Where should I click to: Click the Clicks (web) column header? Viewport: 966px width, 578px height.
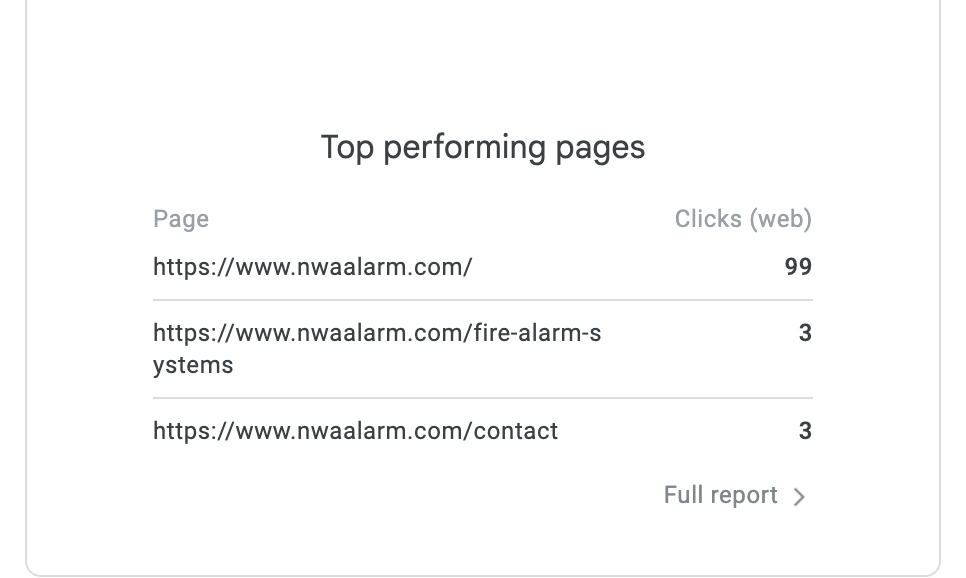point(743,219)
